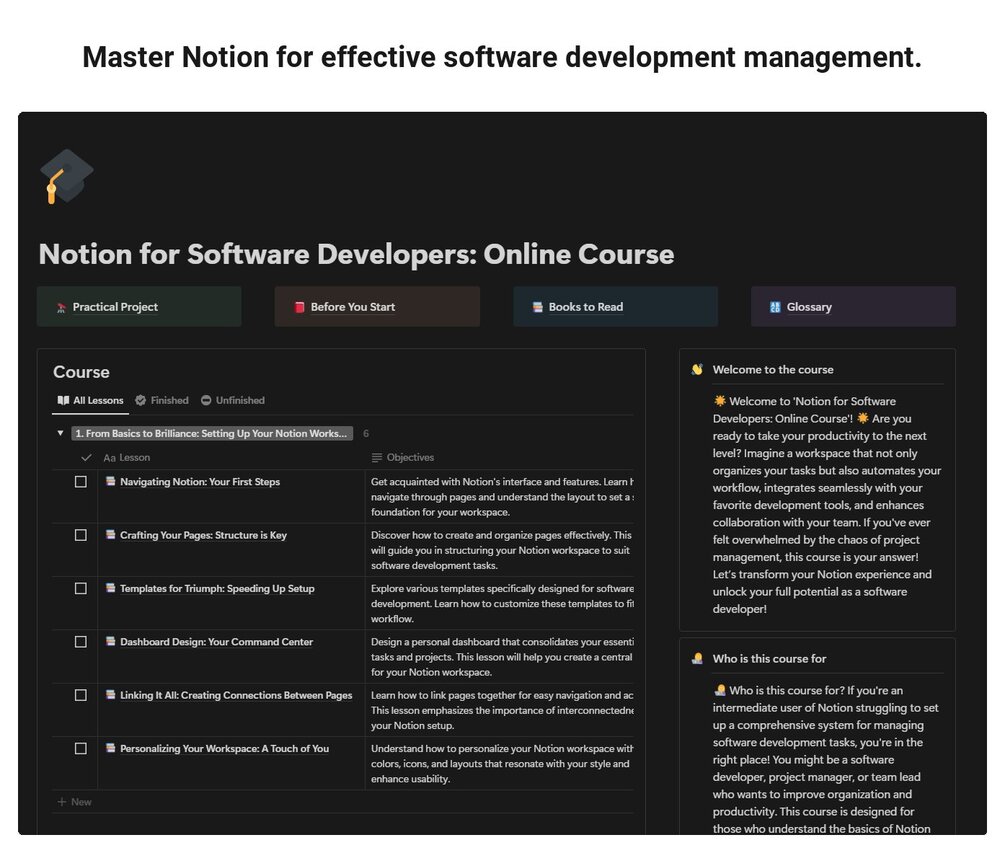The height and width of the screenshot is (853, 1005).
Task: Open the Navigating Notion: Your First Steps lesson
Action: 200,482
